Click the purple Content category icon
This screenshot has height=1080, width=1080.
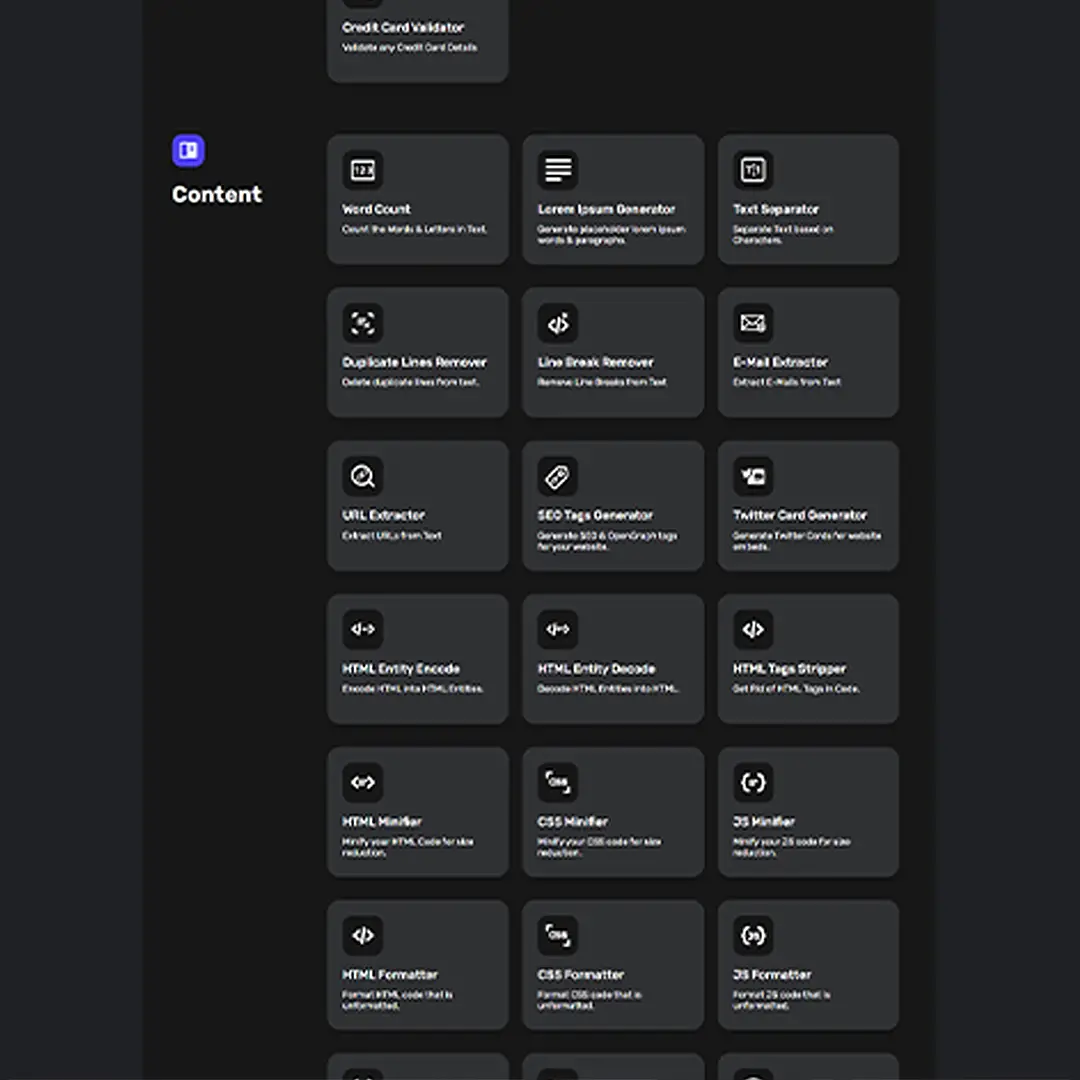tap(188, 150)
